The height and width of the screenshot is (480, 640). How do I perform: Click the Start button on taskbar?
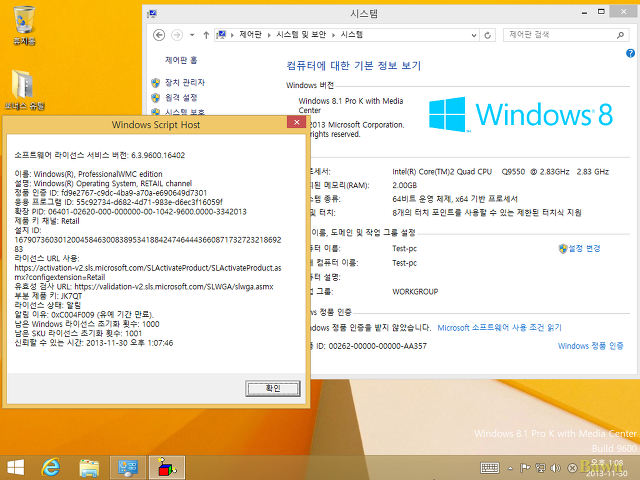[16, 467]
